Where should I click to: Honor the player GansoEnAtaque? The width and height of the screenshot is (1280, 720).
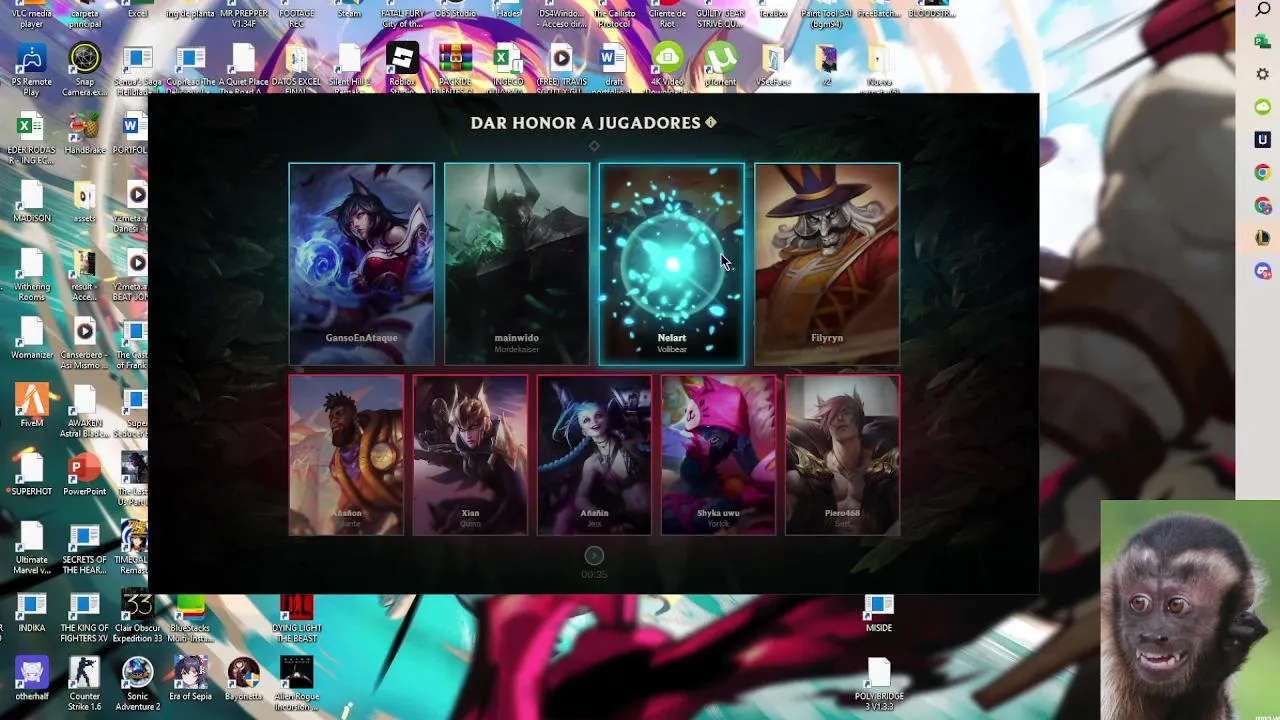coord(361,263)
